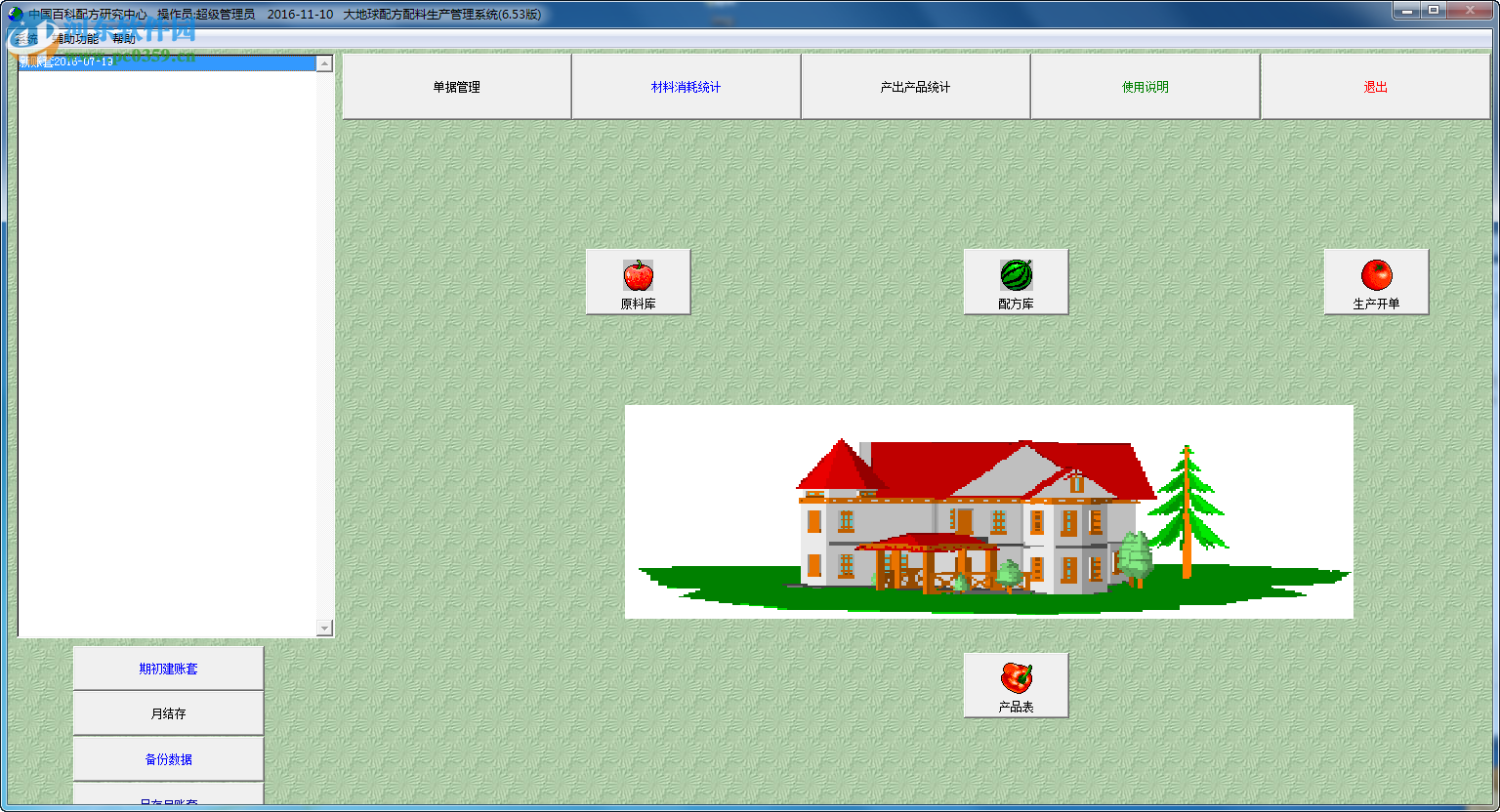Click the globe application icon in title bar
Viewport: 1500px width, 812px height.
(15, 15)
